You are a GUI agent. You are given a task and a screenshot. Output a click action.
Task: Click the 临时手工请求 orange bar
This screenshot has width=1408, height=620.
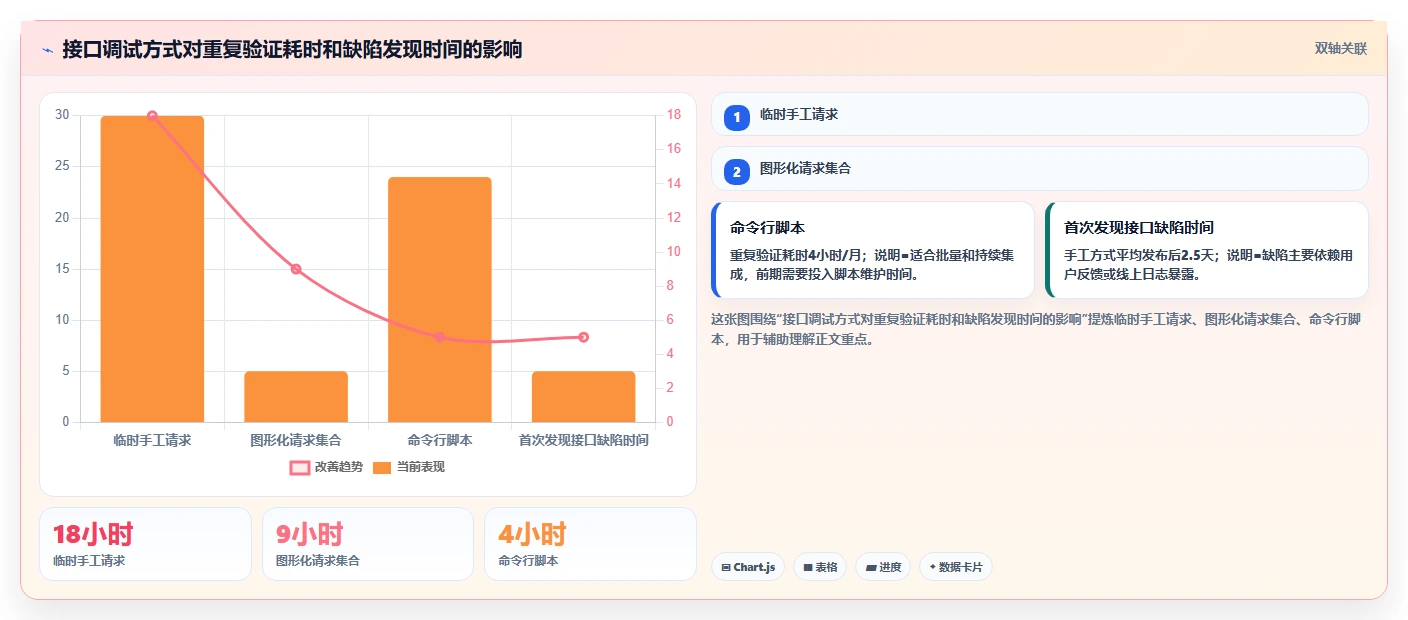152,269
